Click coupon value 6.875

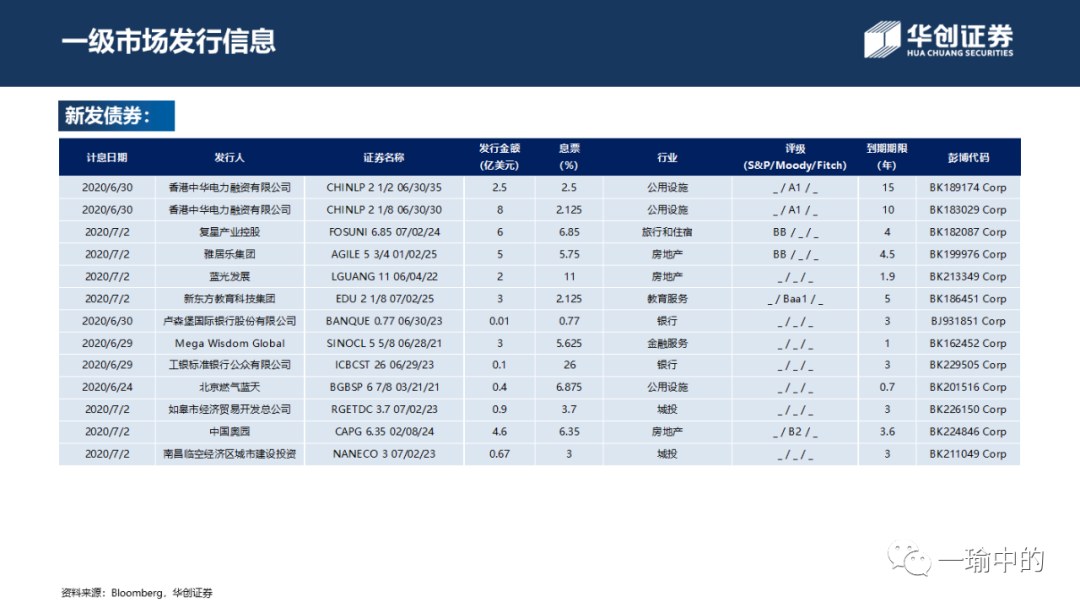point(569,387)
